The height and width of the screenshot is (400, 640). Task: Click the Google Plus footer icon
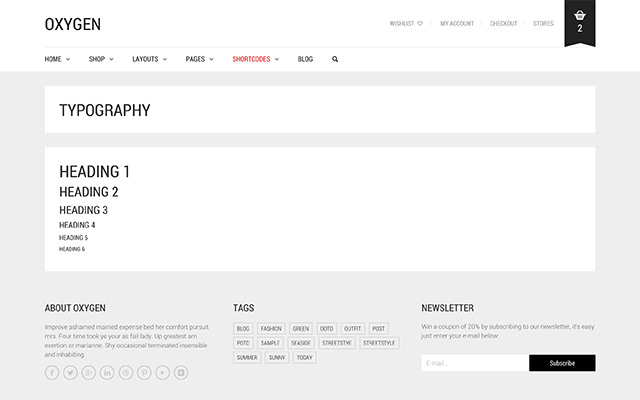pos(89,372)
